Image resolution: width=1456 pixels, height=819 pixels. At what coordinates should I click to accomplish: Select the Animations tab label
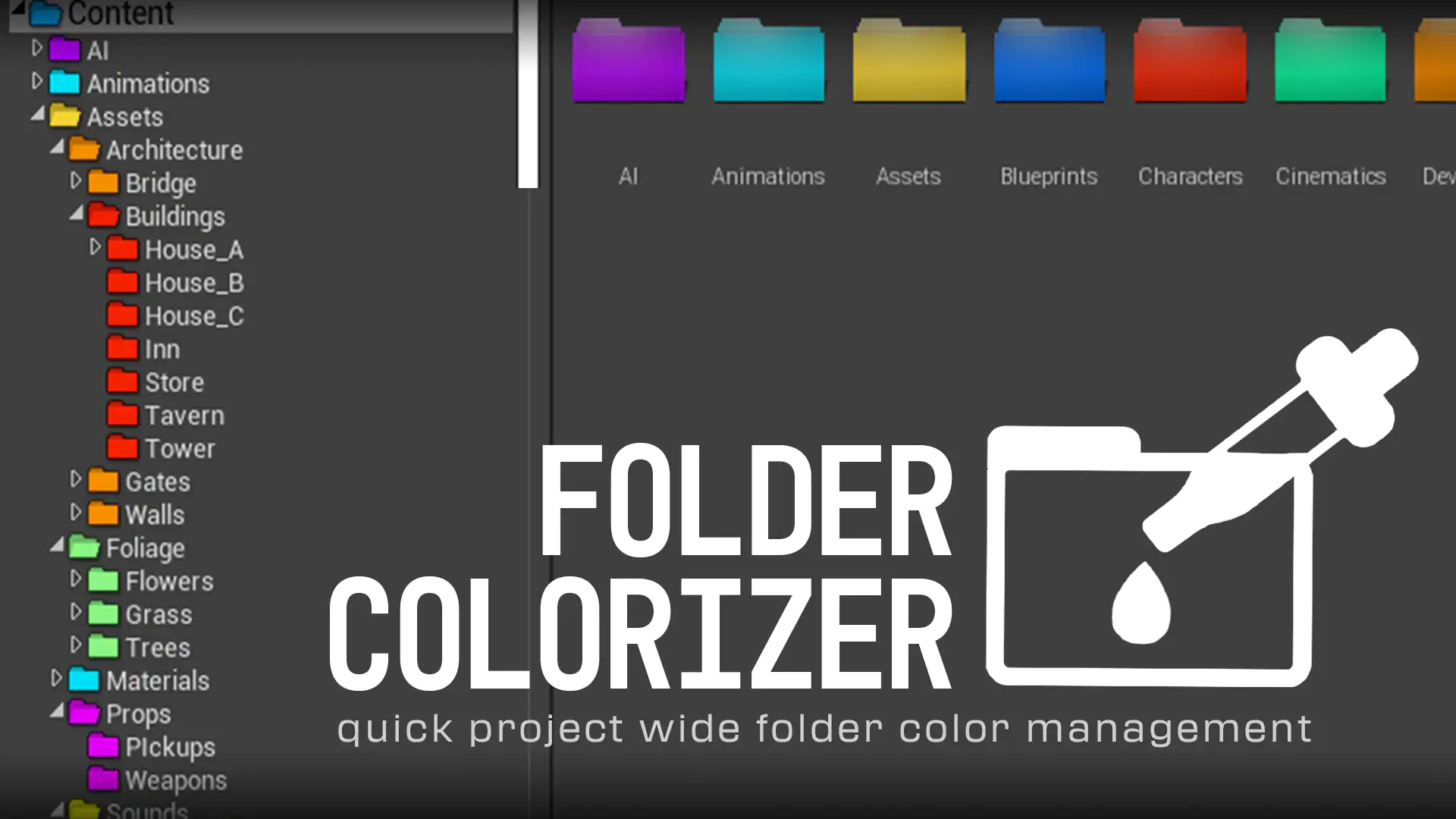click(x=767, y=176)
